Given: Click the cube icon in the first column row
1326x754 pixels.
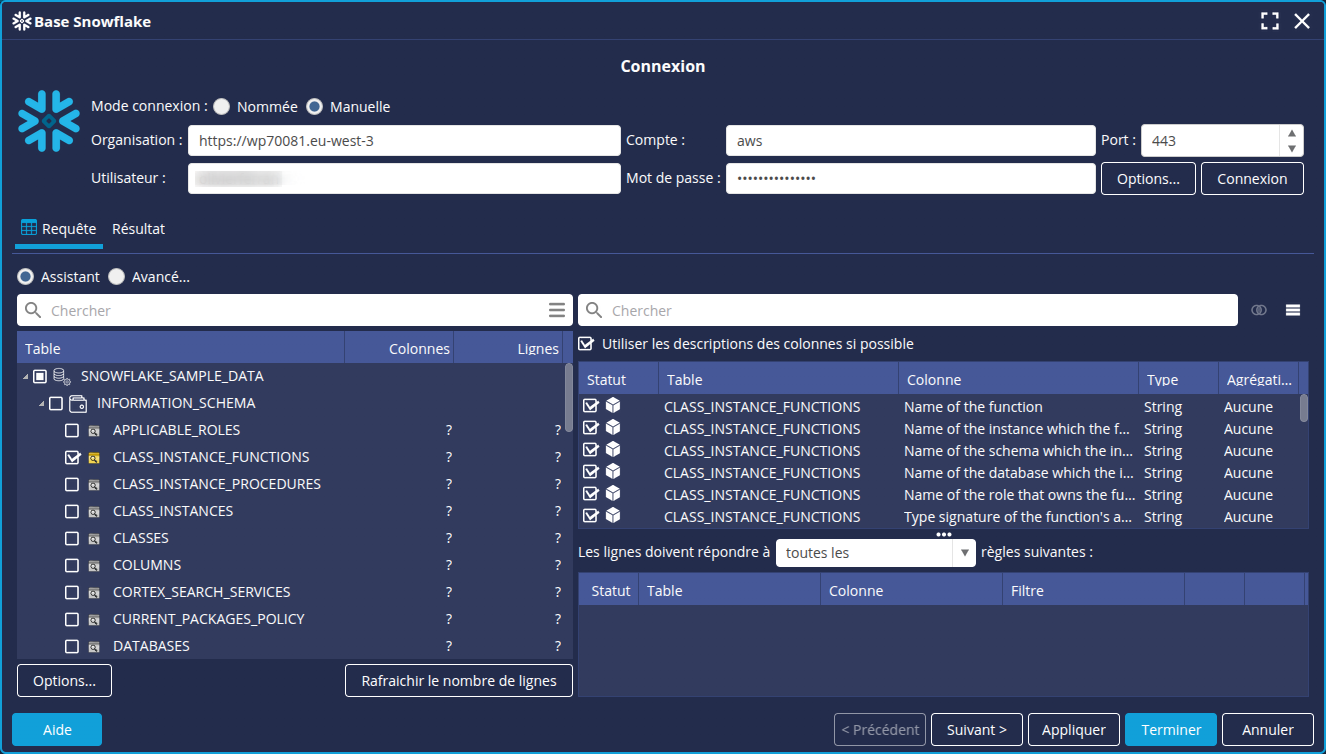Looking at the screenshot, I should (613, 406).
